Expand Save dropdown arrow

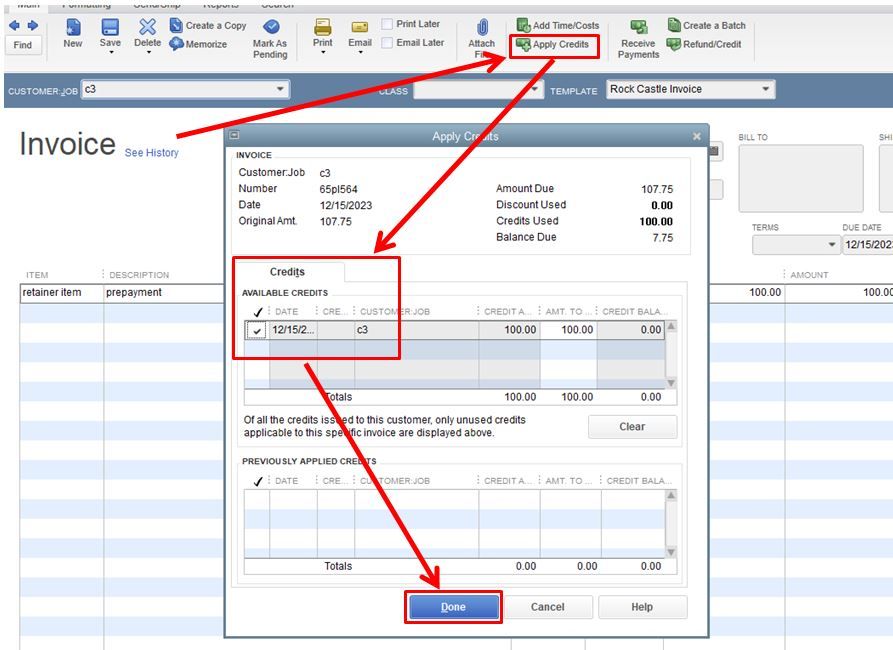(x=111, y=52)
